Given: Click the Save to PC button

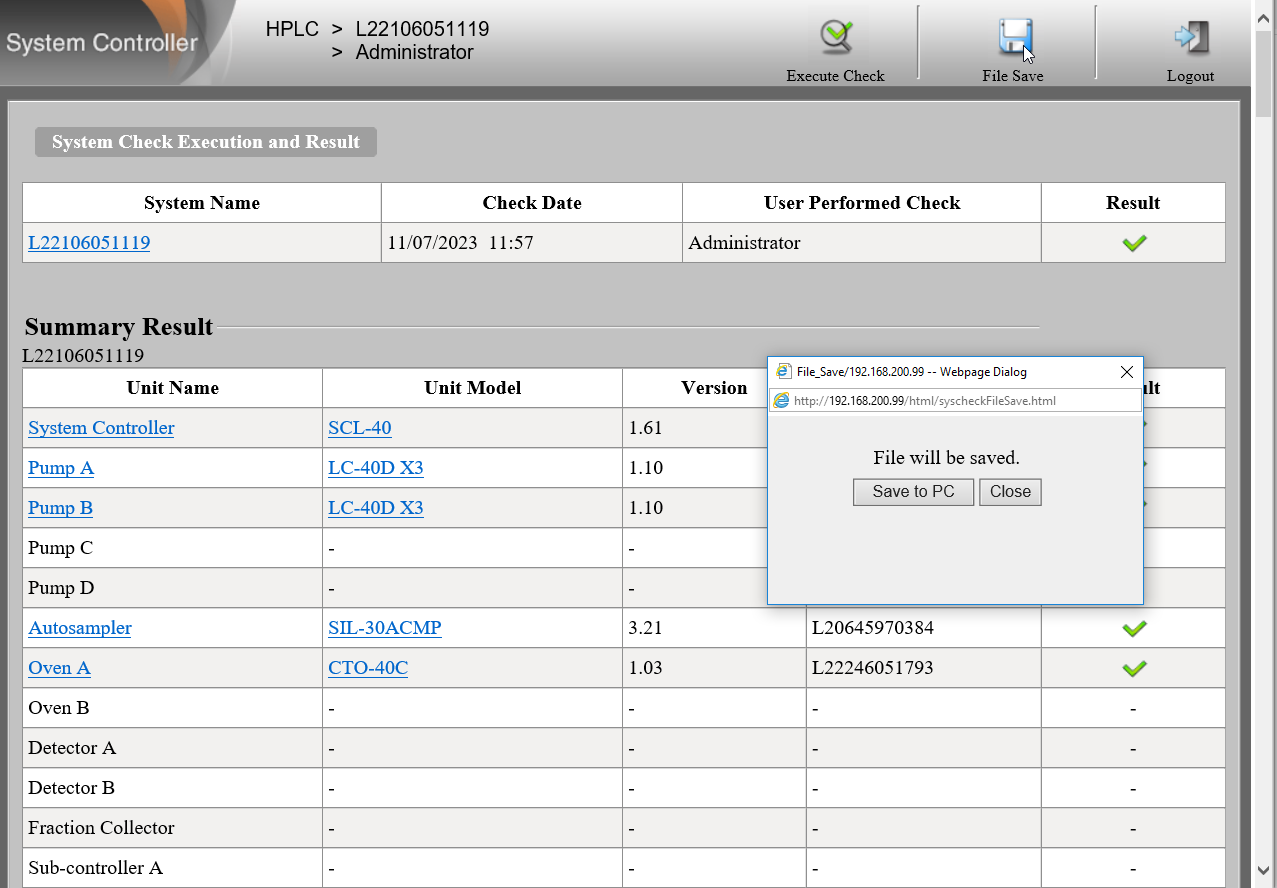Looking at the screenshot, I should point(913,492).
